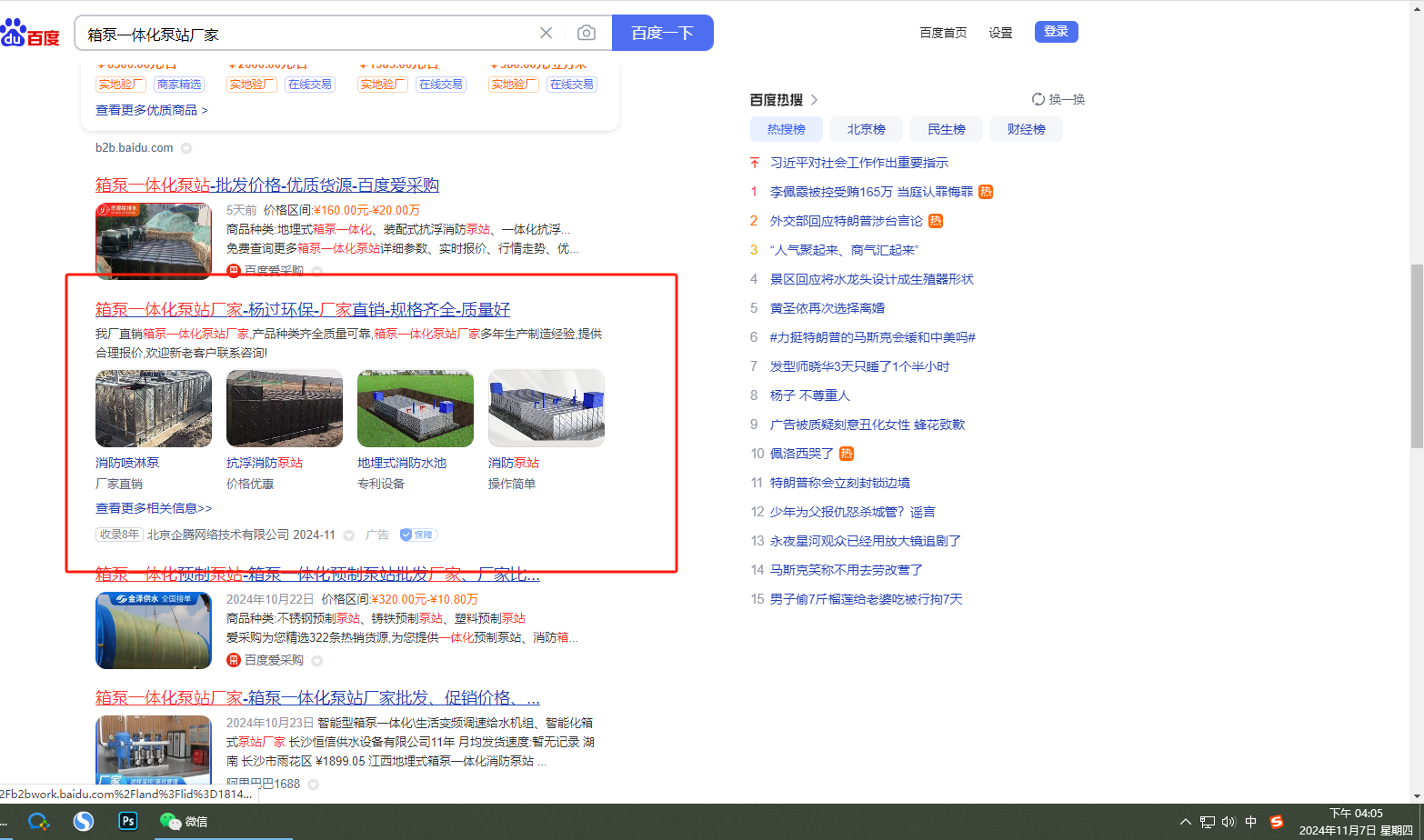
Task: Switch to 民生榜 tab
Action: pyautogui.click(x=947, y=129)
